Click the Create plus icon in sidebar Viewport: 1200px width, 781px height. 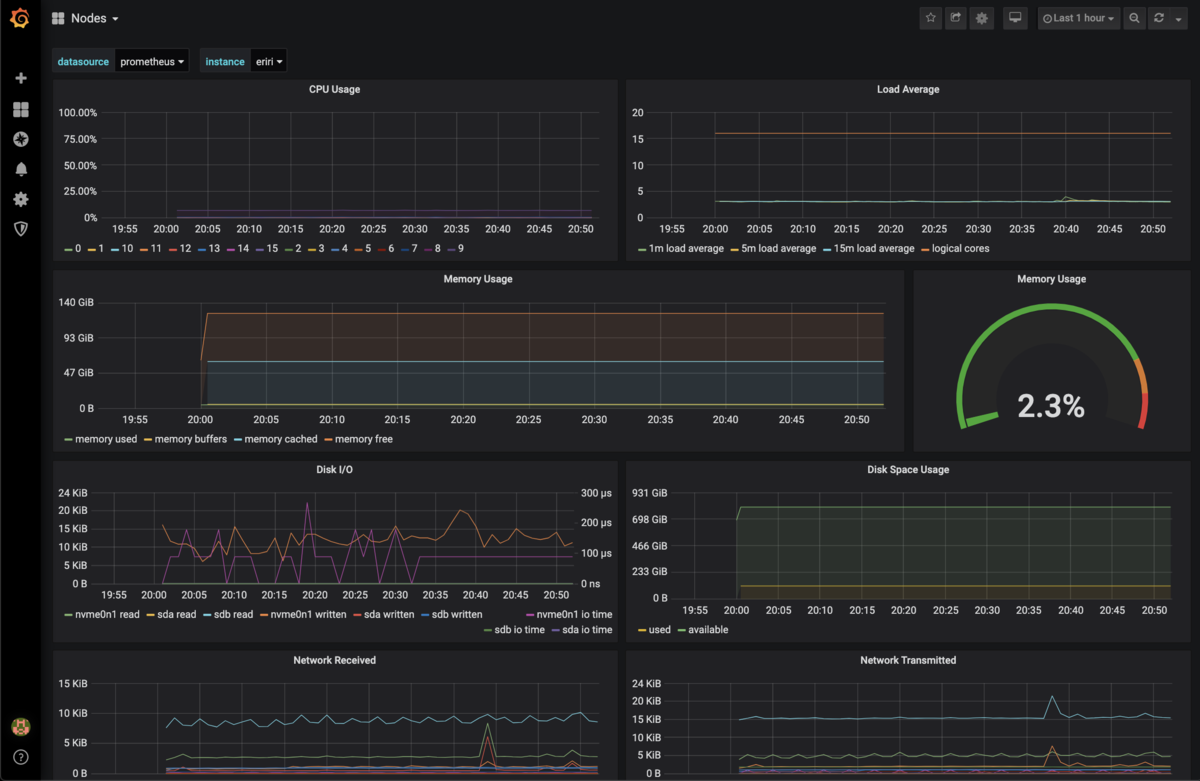click(x=21, y=78)
